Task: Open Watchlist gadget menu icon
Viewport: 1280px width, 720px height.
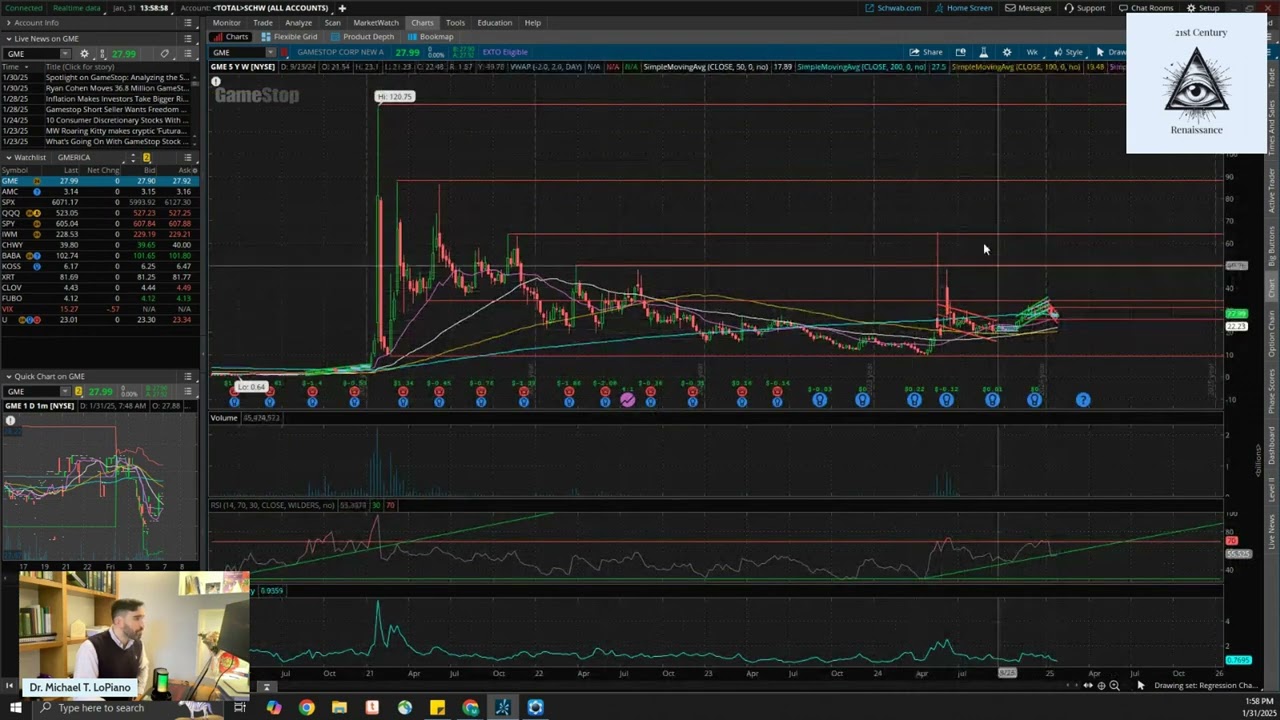Action: point(188,157)
